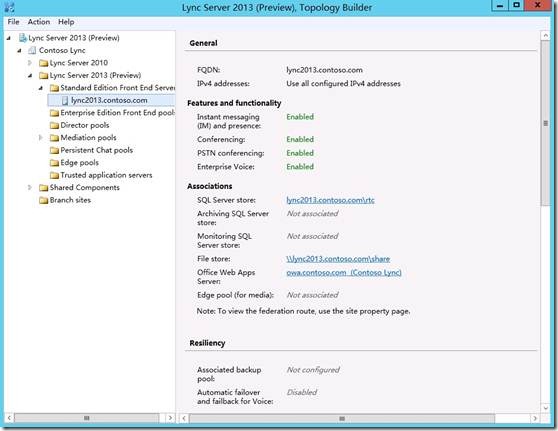
Task: Select Enterprise Edition Front End pools item
Action: 117,113
